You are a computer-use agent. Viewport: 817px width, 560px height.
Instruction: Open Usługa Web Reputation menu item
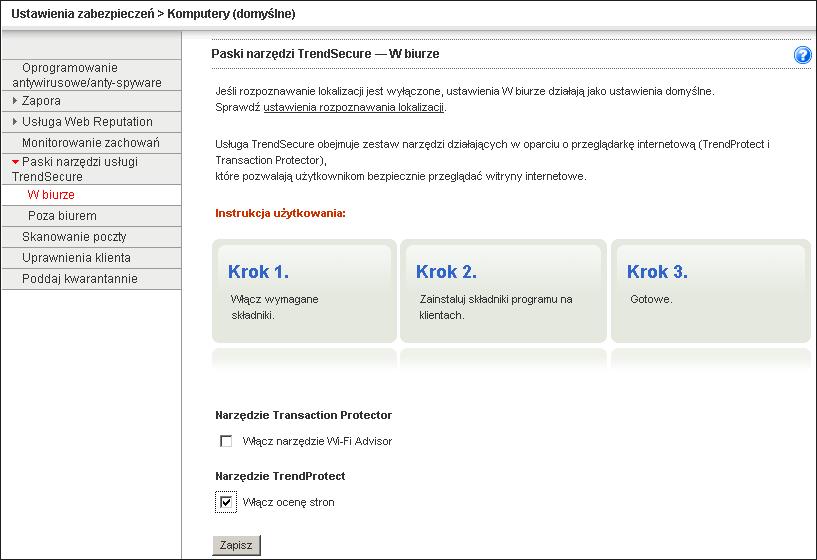point(92,122)
